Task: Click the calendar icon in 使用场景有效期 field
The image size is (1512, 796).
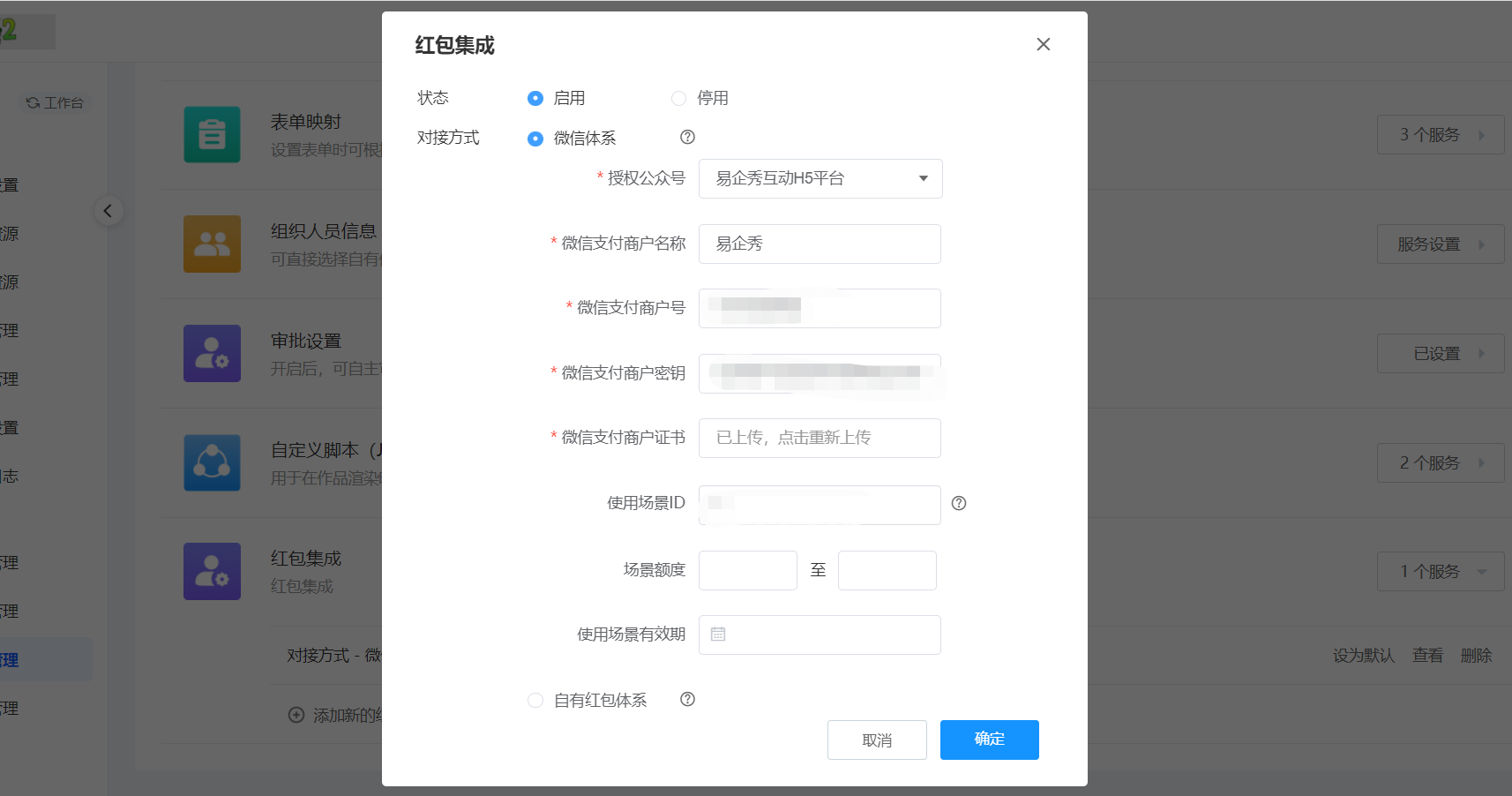Action: click(718, 635)
